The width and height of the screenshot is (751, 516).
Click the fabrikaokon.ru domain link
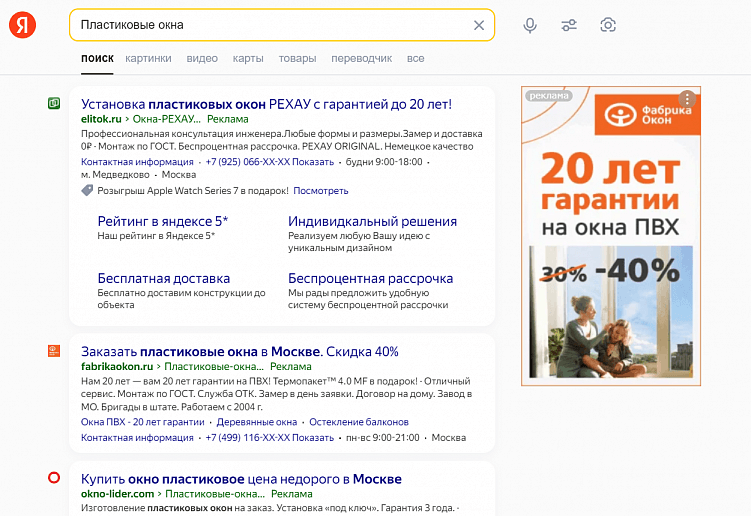(x=117, y=367)
